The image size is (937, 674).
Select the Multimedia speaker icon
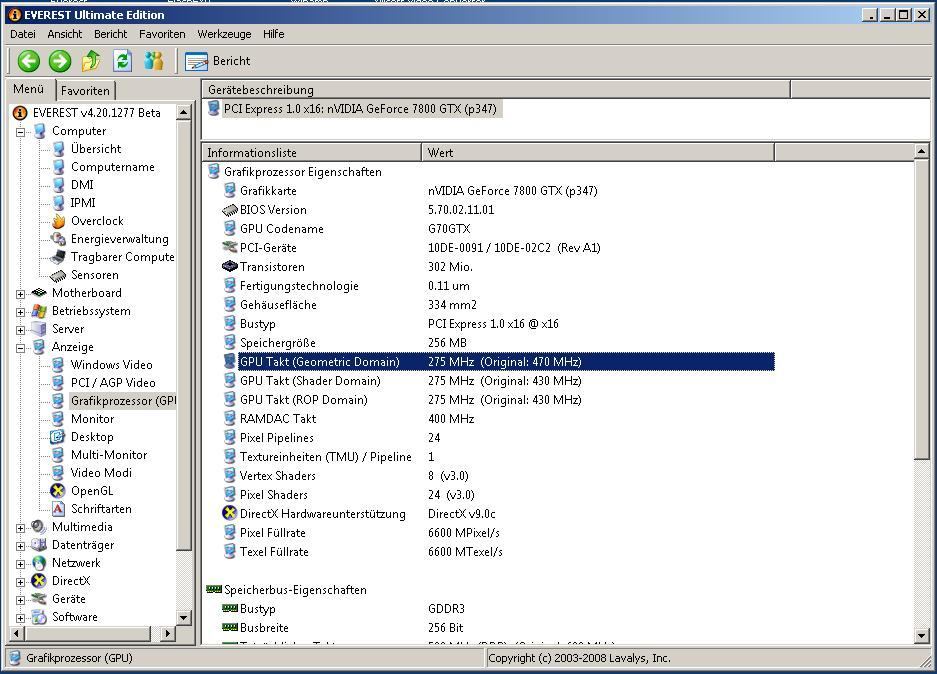(x=39, y=526)
